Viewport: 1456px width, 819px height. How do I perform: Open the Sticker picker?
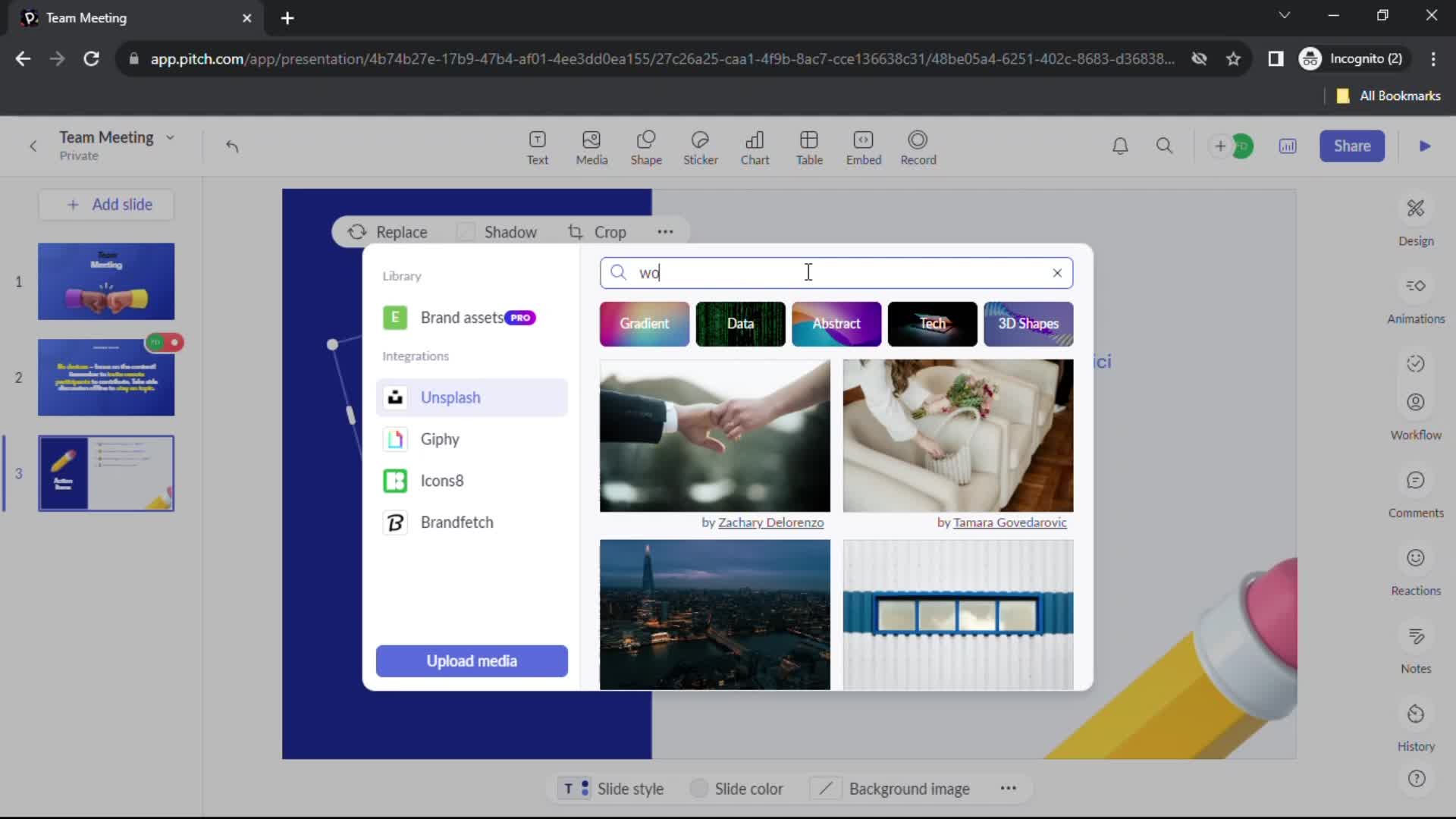pos(700,148)
